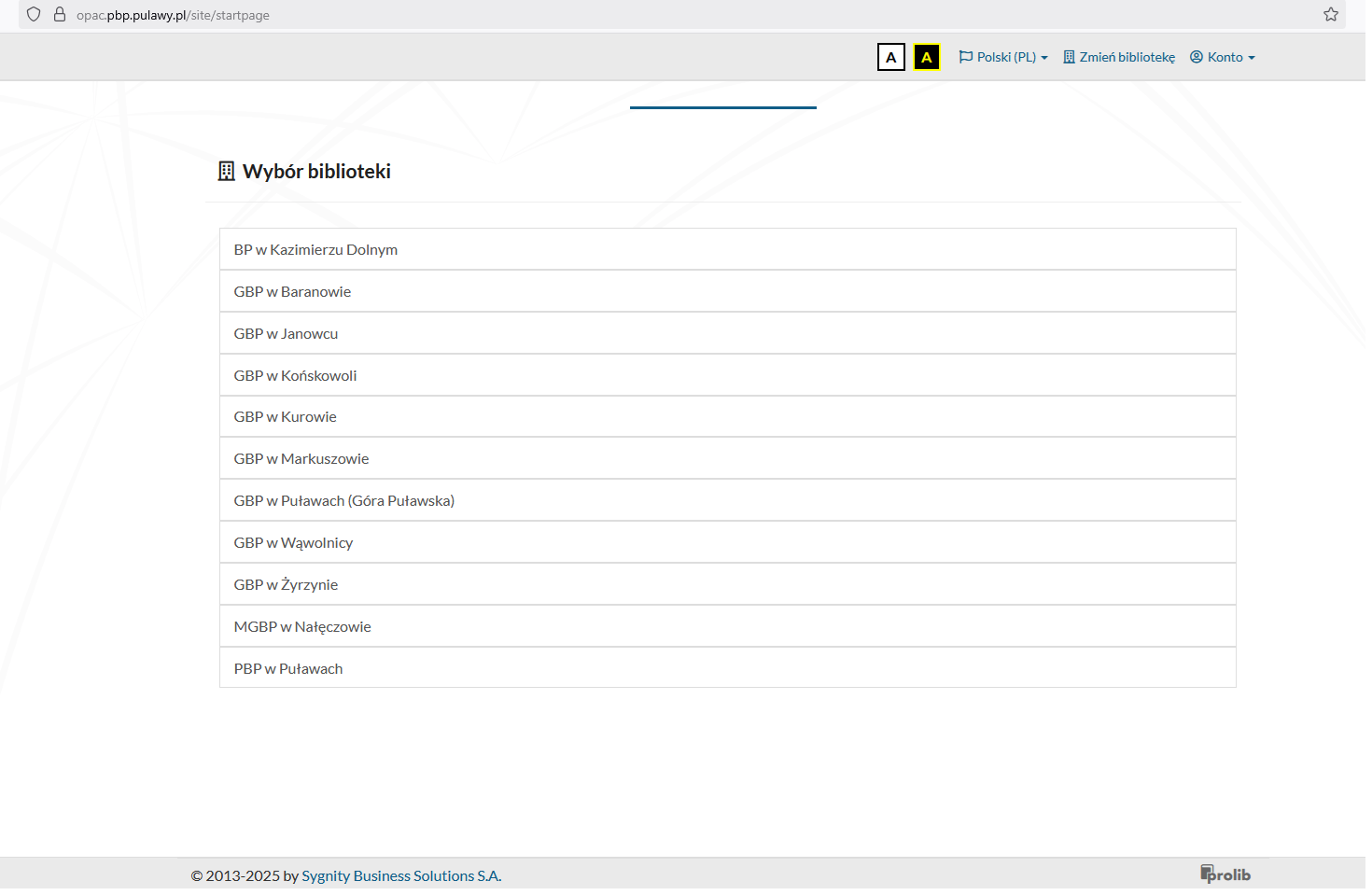
Task: Select GBP w Janowcu from the list
Action: [x=286, y=333]
